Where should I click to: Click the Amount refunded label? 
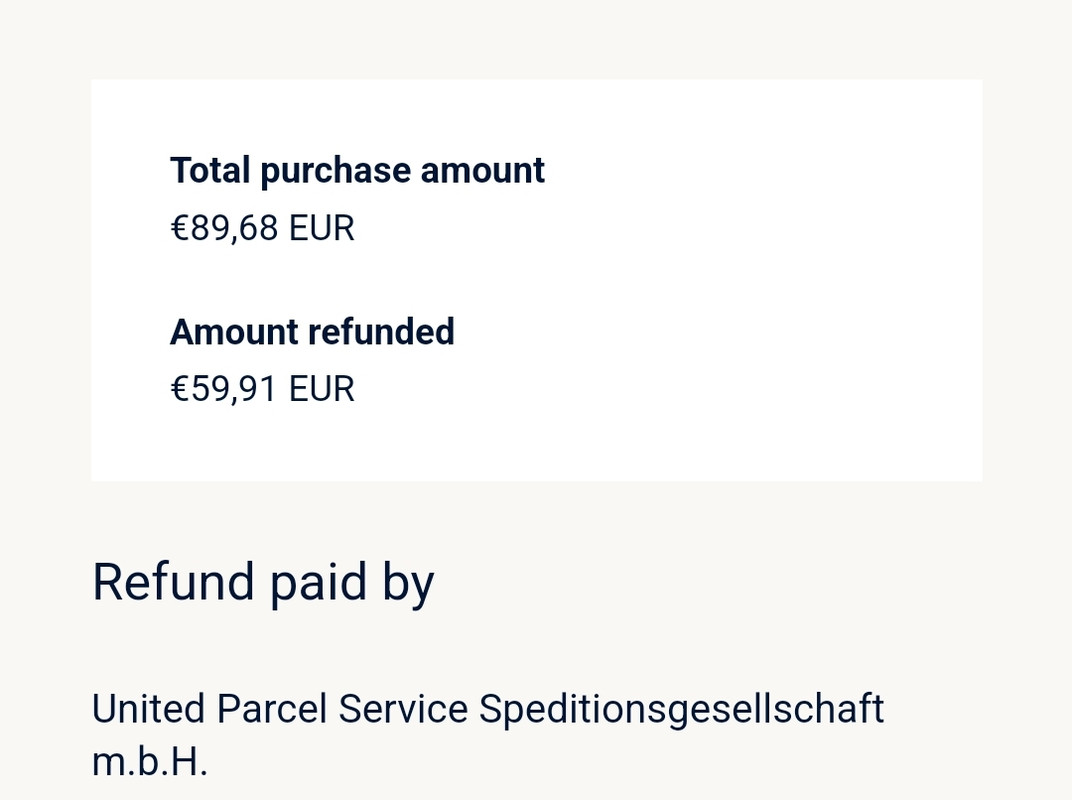pyautogui.click(x=312, y=332)
